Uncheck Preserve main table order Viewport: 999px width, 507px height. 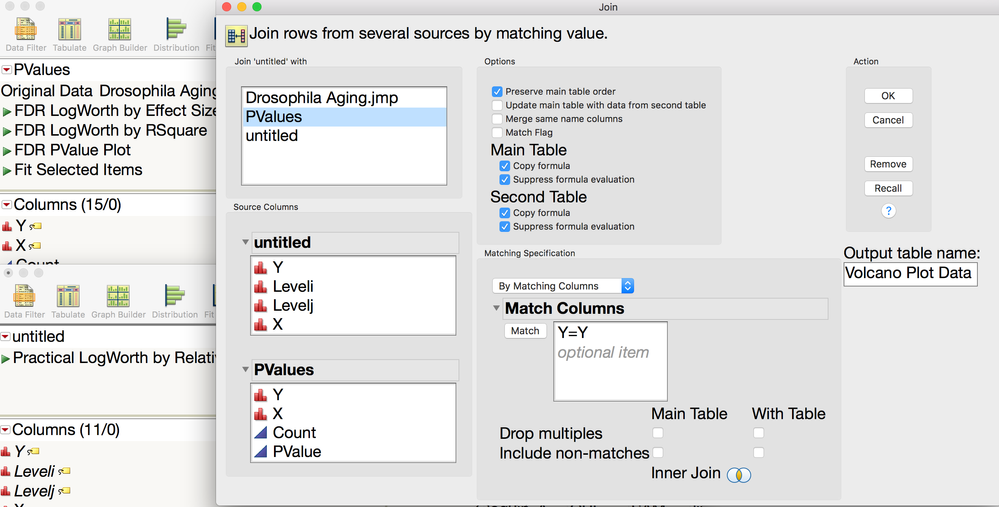click(497, 92)
